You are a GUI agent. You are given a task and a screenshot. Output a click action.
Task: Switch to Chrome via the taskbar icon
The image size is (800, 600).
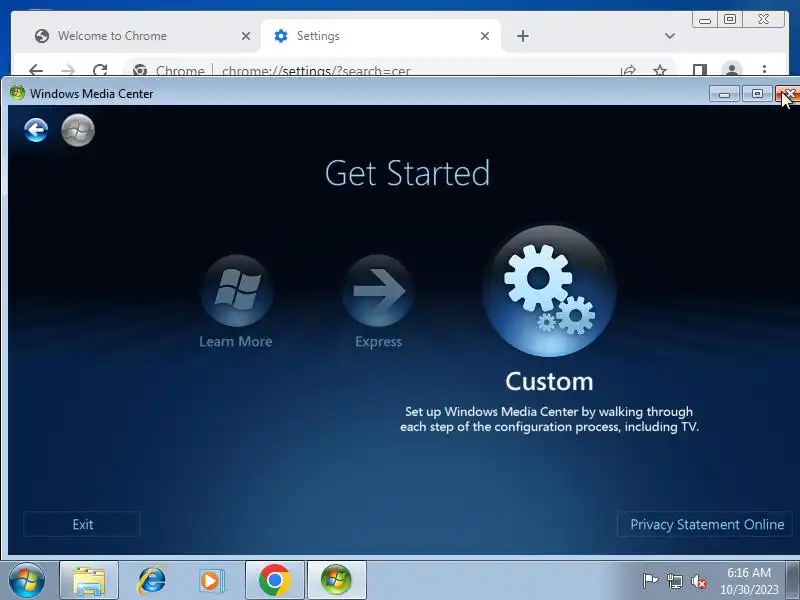coord(274,581)
